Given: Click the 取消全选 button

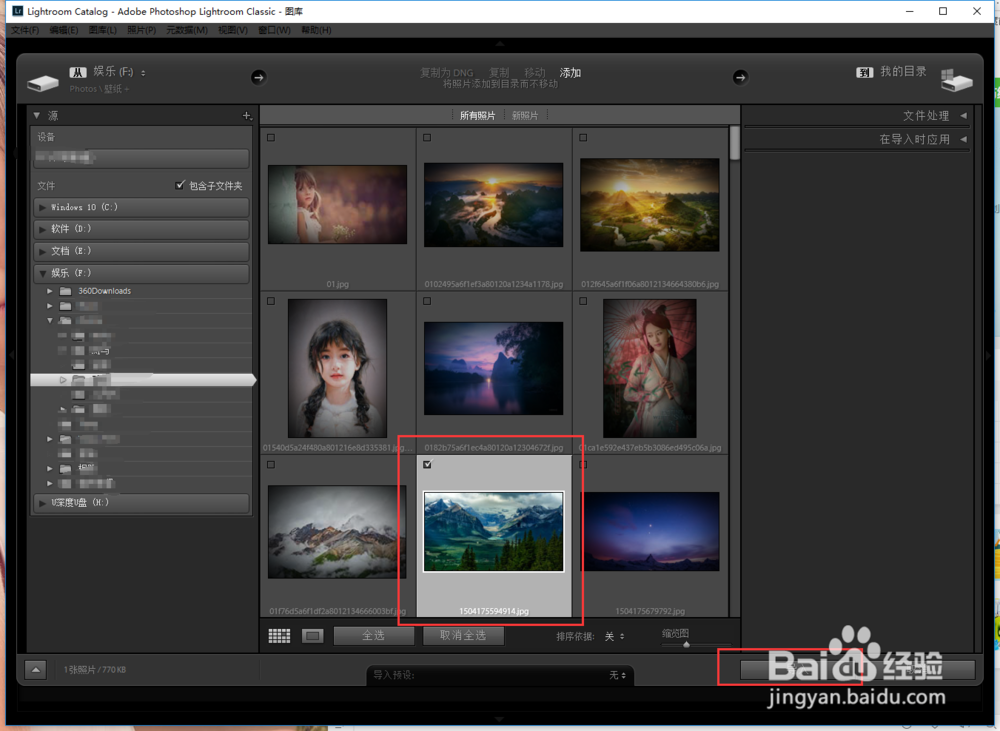Looking at the screenshot, I should pos(463,635).
